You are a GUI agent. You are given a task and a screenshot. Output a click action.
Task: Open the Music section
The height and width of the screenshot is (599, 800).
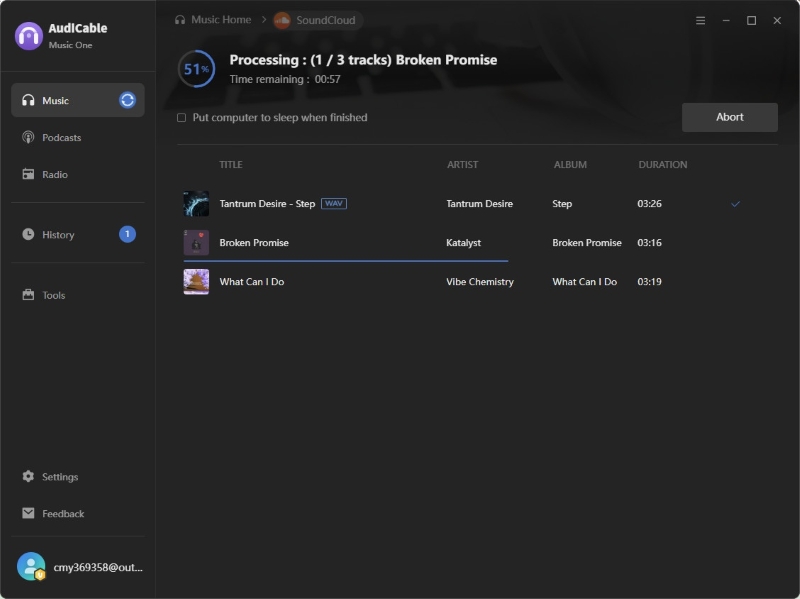(x=78, y=100)
